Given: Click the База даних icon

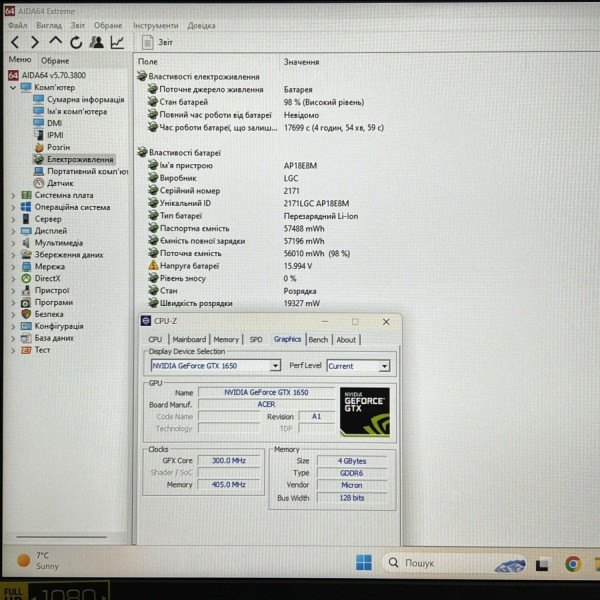Looking at the screenshot, I should [x=26, y=338].
